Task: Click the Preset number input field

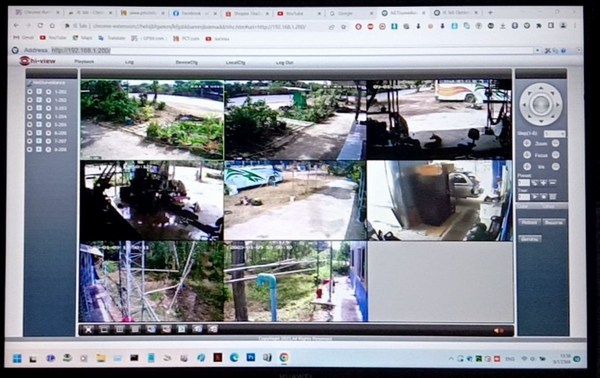Action: pos(524,183)
